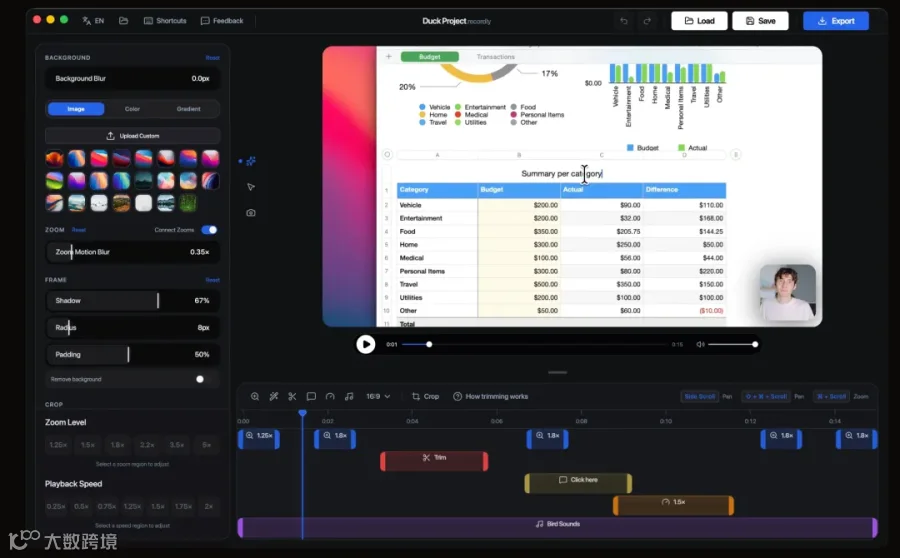Open the EN language selector
Screen dimensions: 900x558
coord(93,21)
